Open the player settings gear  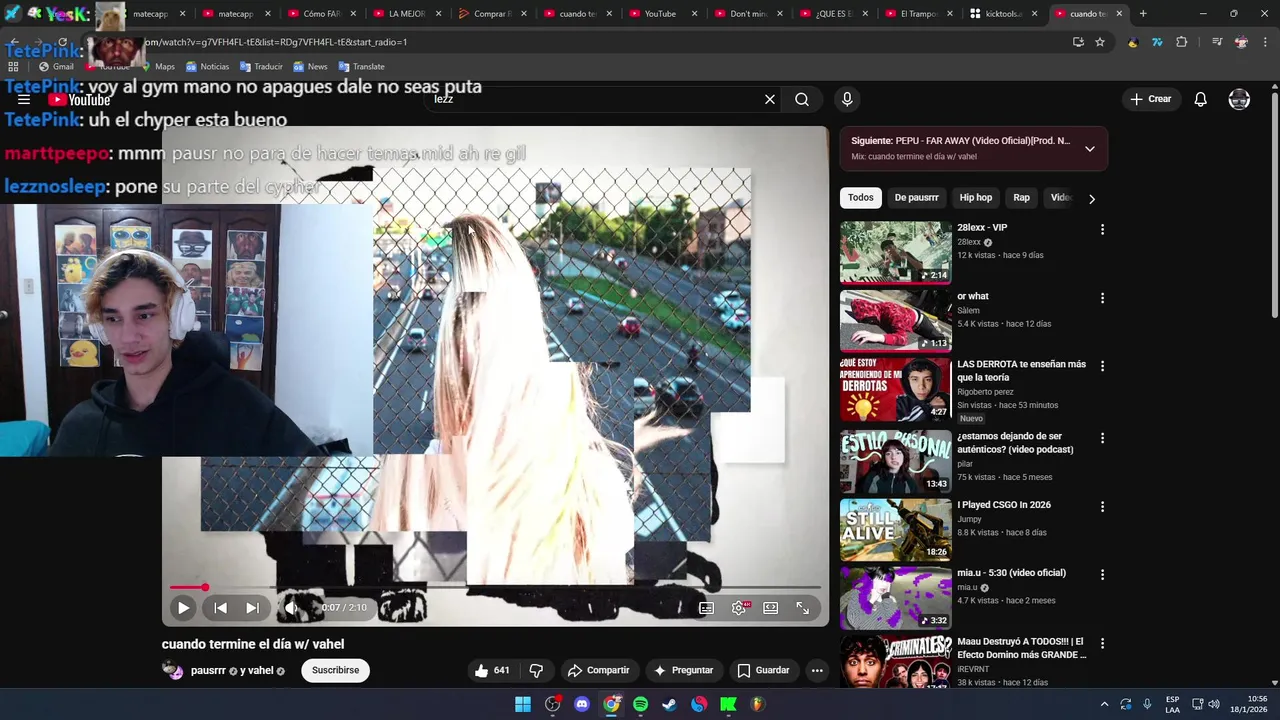[x=739, y=608]
